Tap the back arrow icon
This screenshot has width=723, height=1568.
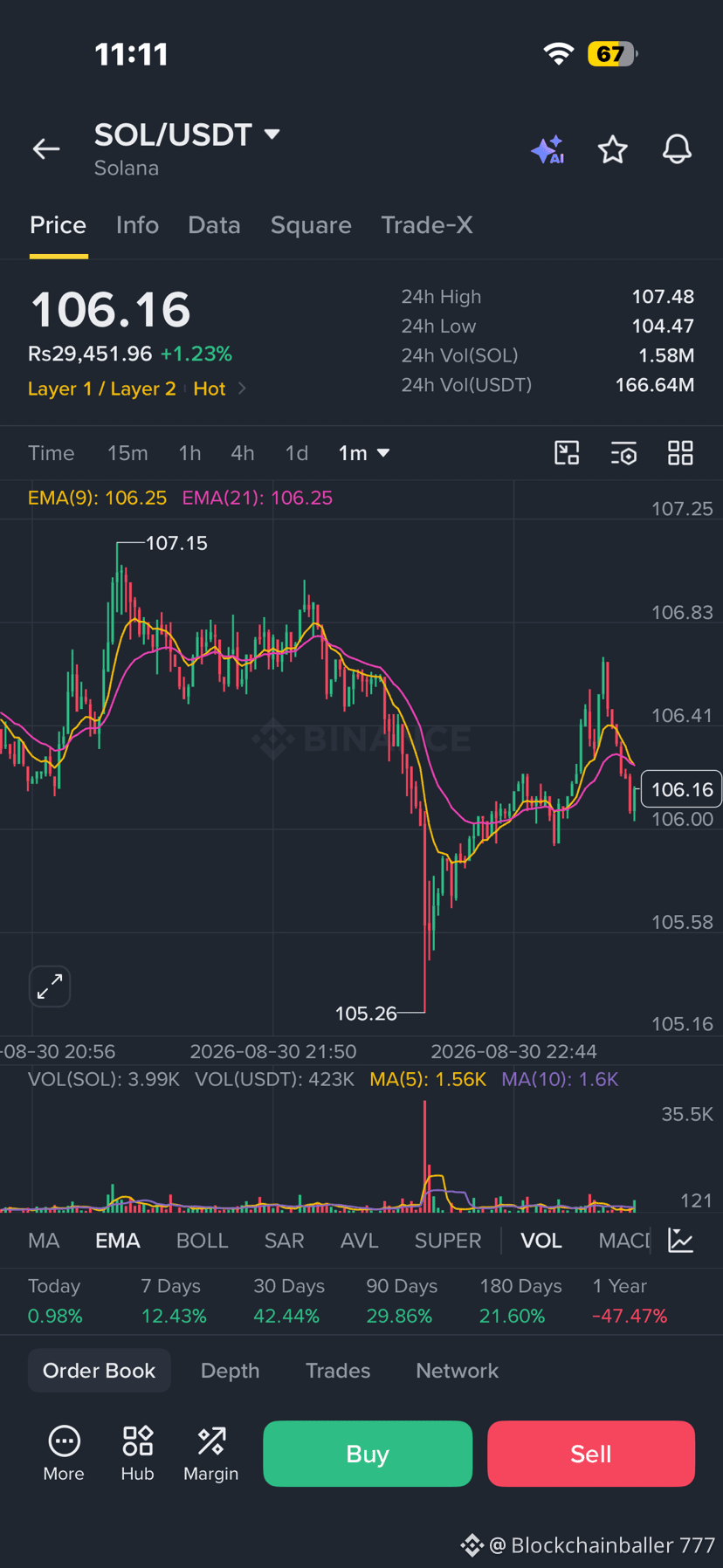pyautogui.click(x=46, y=149)
